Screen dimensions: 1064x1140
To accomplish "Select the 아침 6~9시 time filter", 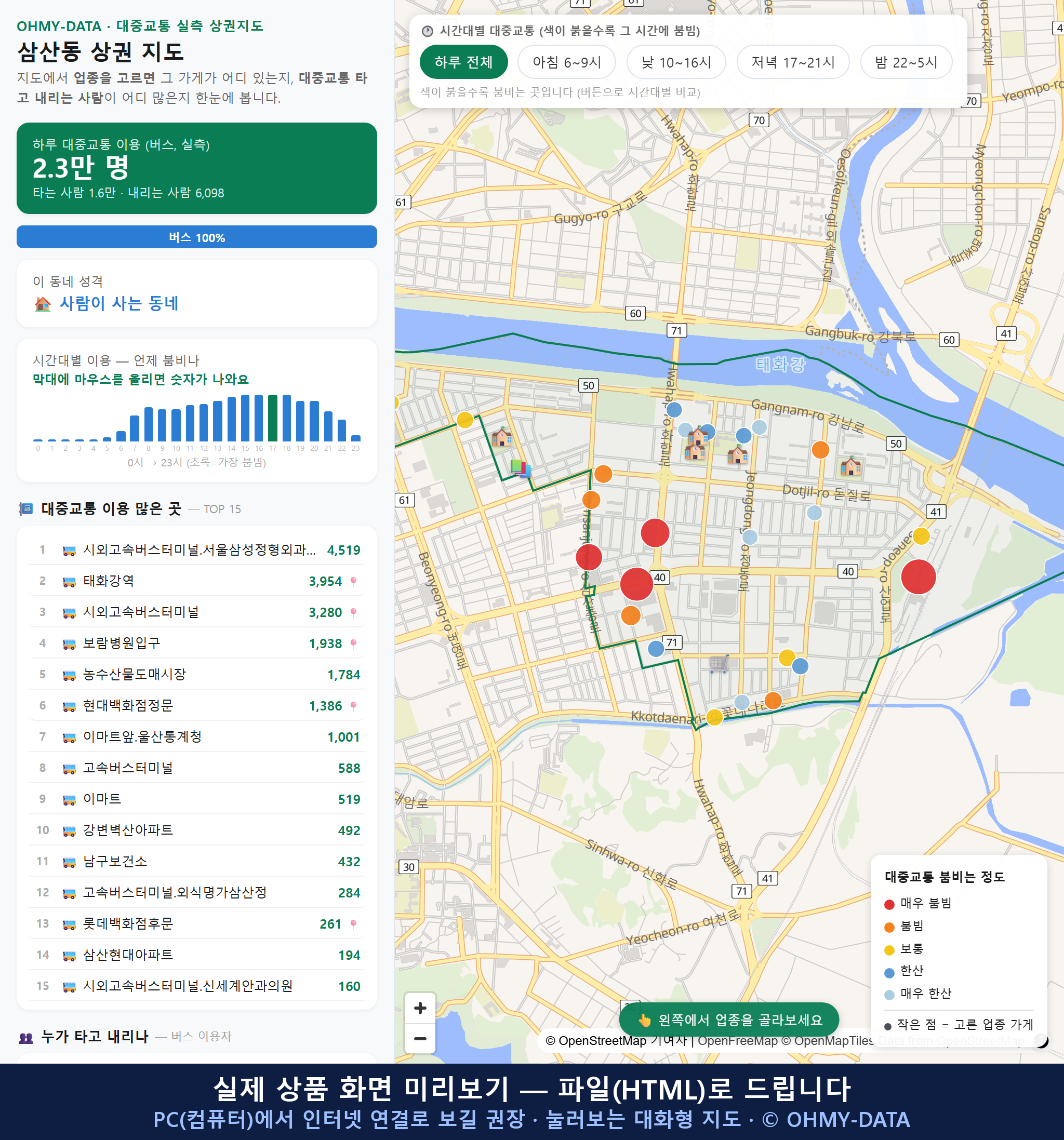I will [x=567, y=62].
